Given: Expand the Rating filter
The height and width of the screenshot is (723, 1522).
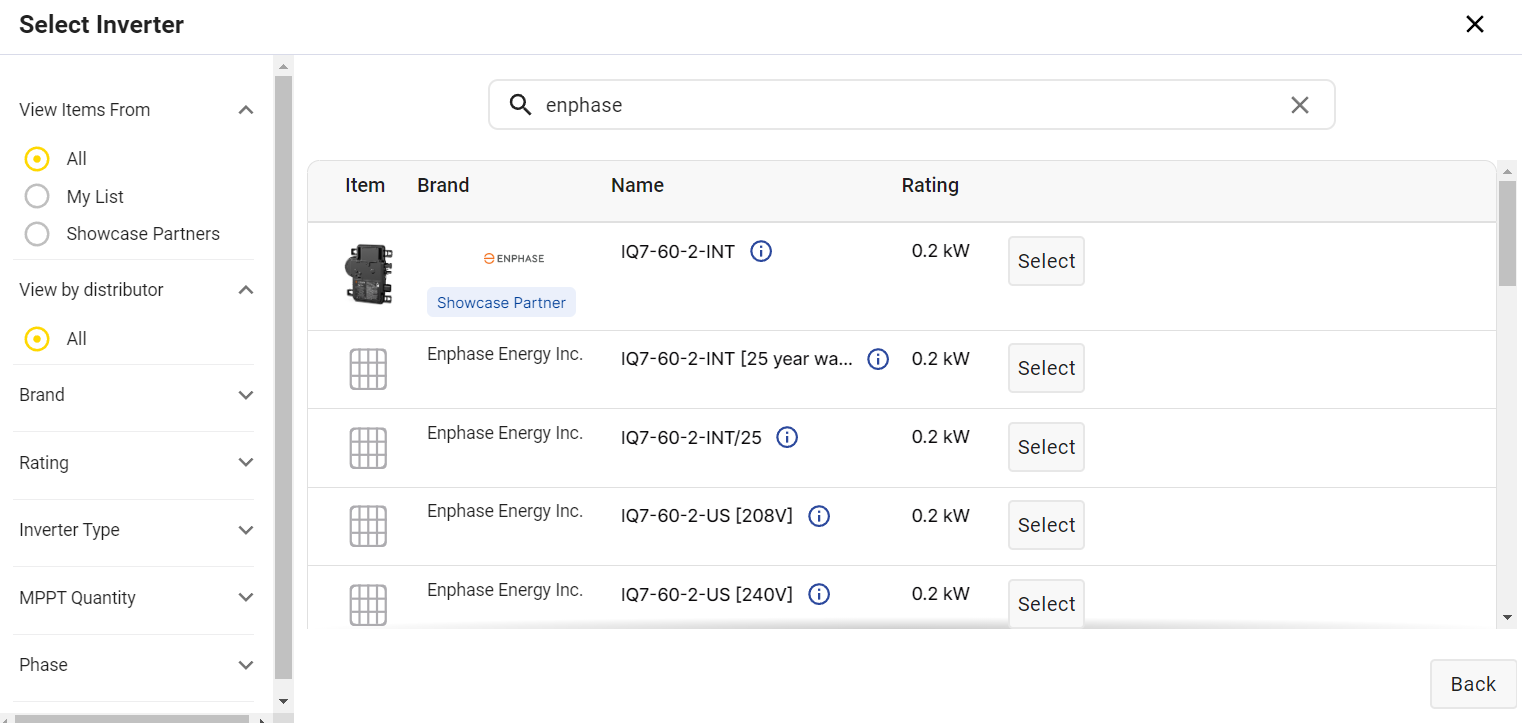Looking at the screenshot, I should click(246, 463).
